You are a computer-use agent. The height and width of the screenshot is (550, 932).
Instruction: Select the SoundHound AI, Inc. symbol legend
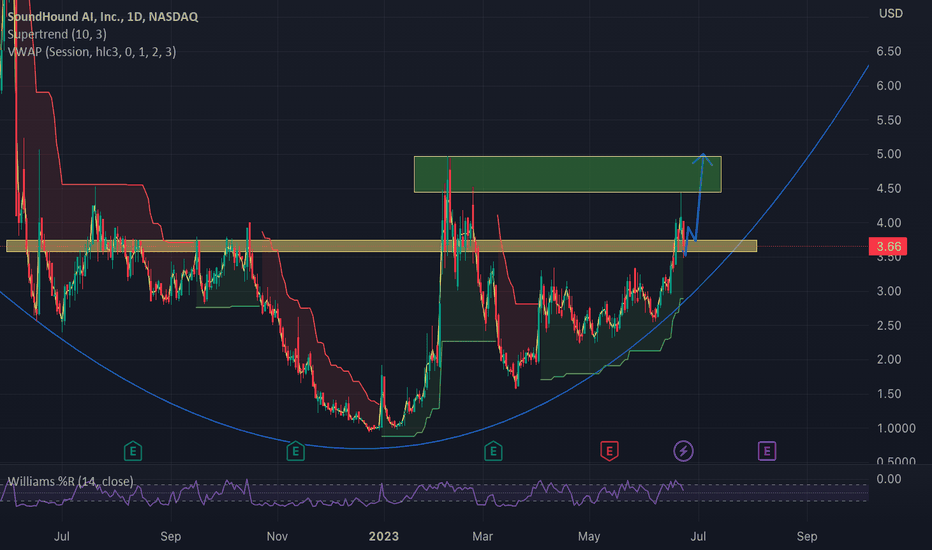[x=103, y=17]
